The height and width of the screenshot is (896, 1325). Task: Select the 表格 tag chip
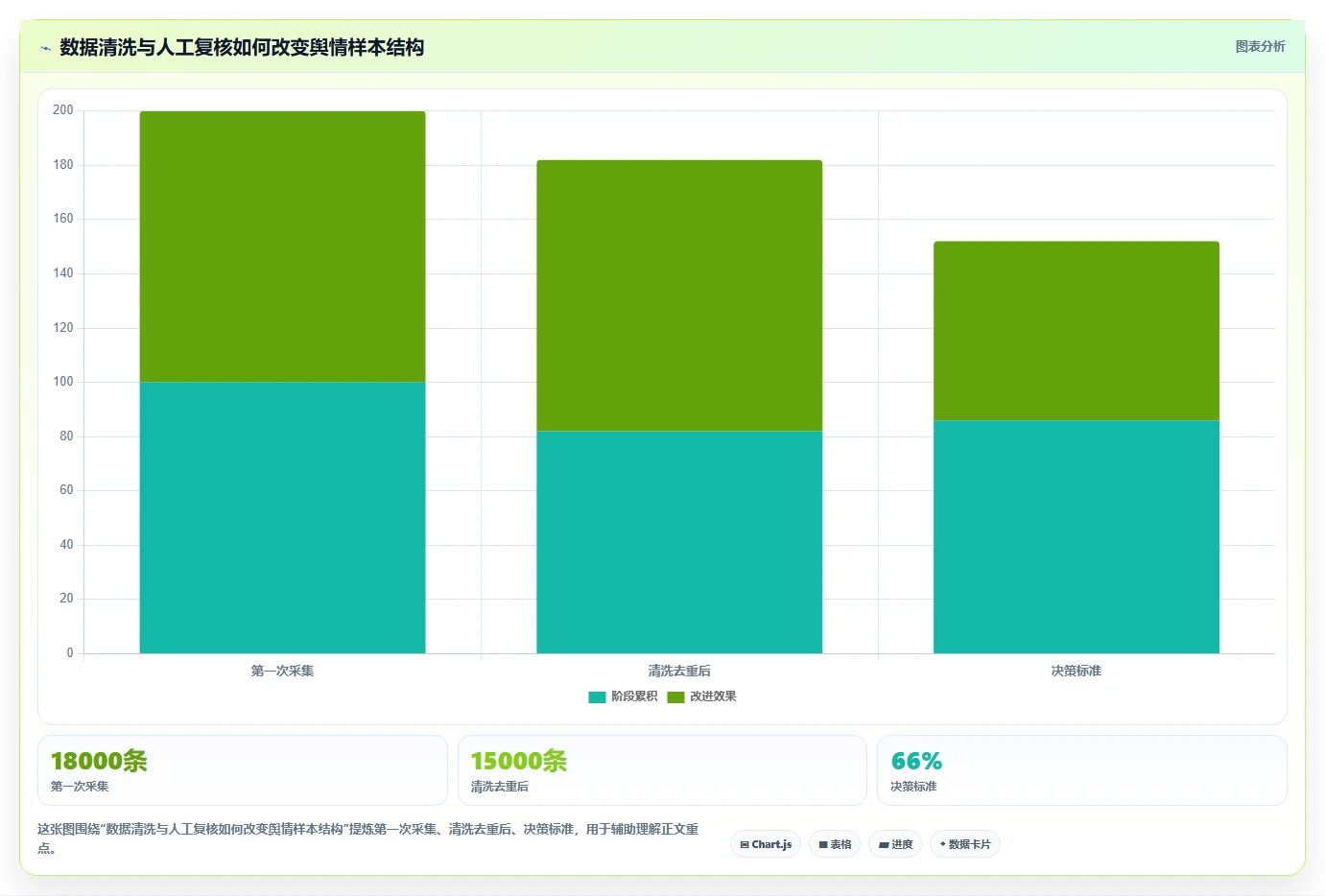(835, 844)
